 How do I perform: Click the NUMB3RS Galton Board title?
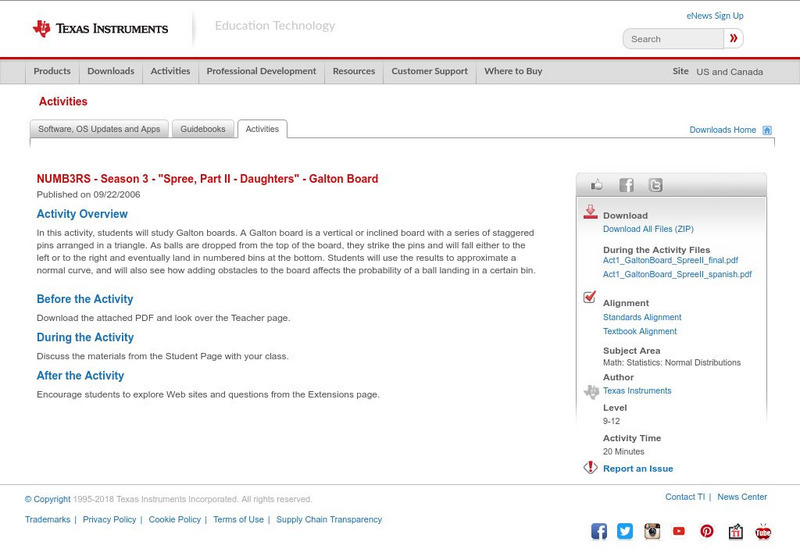click(207, 179)
